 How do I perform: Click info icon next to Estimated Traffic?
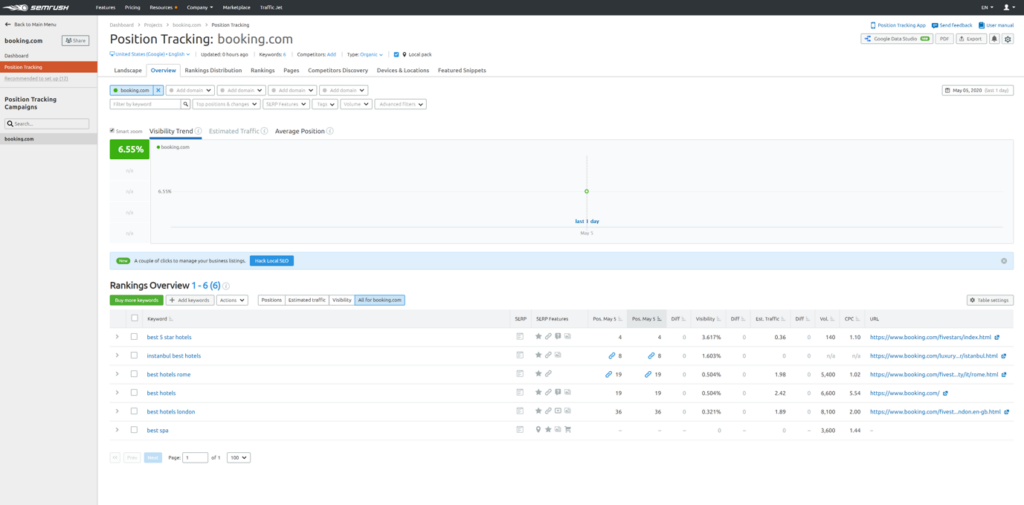pos(264,131)
